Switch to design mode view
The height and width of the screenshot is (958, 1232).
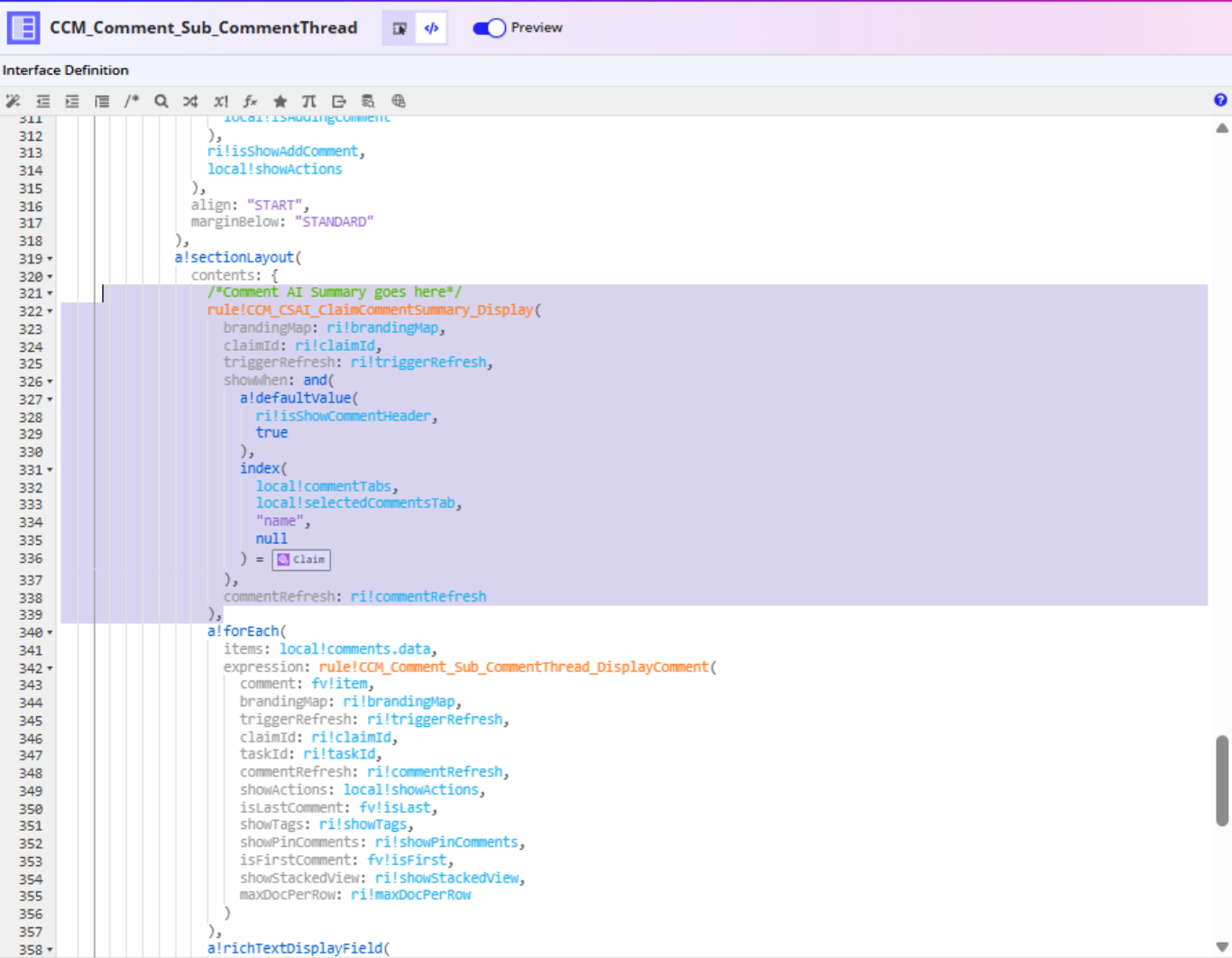tap(400, 28)
